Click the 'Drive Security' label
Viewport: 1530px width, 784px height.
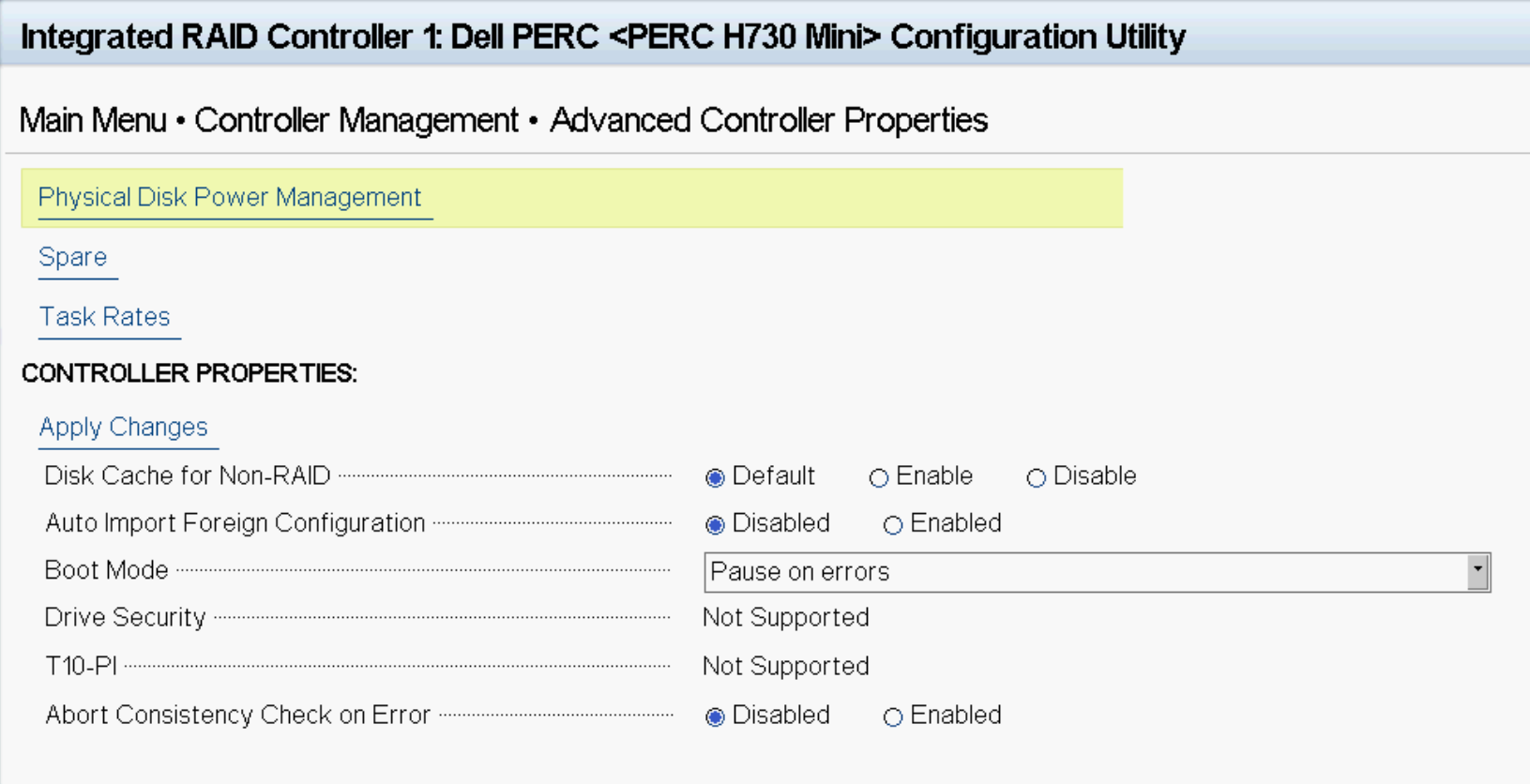(125, 618)
